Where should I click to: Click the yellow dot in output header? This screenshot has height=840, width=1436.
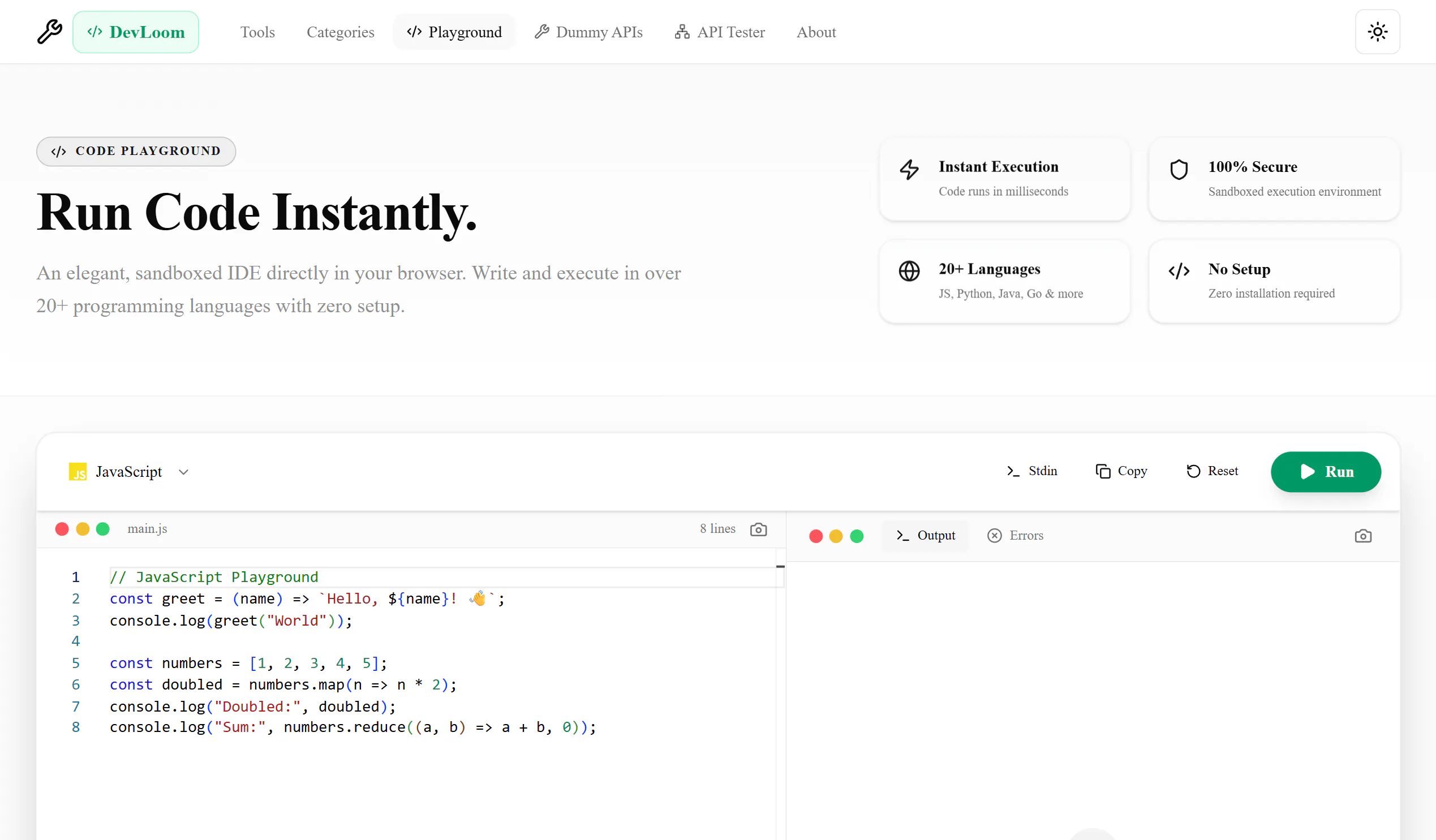[x=836, y=536]
